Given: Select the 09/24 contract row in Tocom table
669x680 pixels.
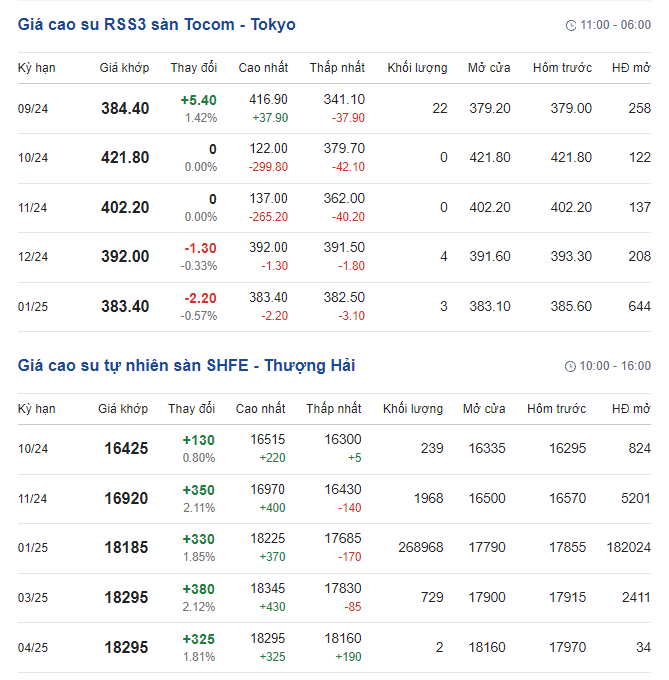Looking at the screenshot, I should tap(33, 109).
